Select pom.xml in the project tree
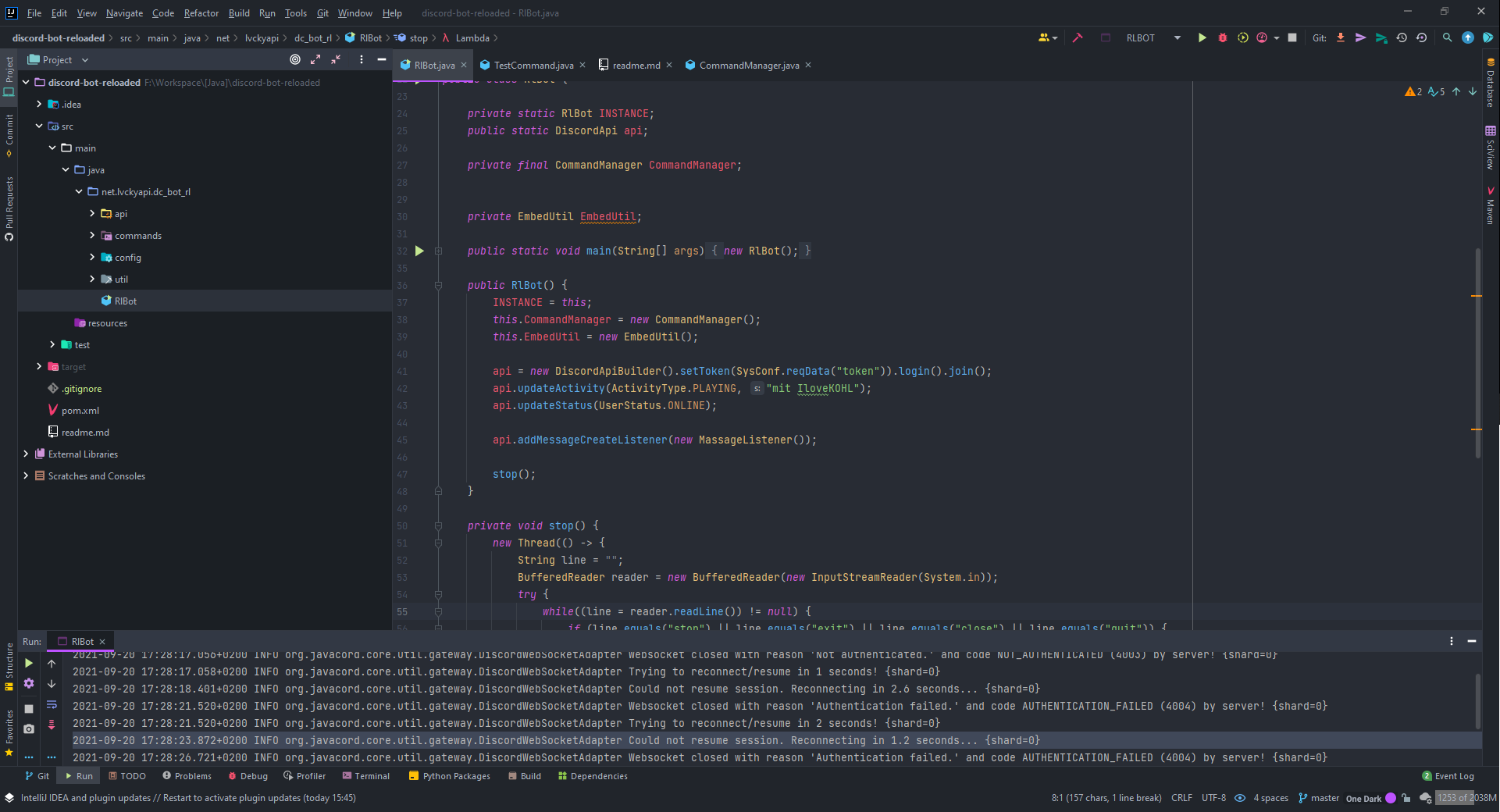Screen dimensions: 1500x812 [80, 411]
